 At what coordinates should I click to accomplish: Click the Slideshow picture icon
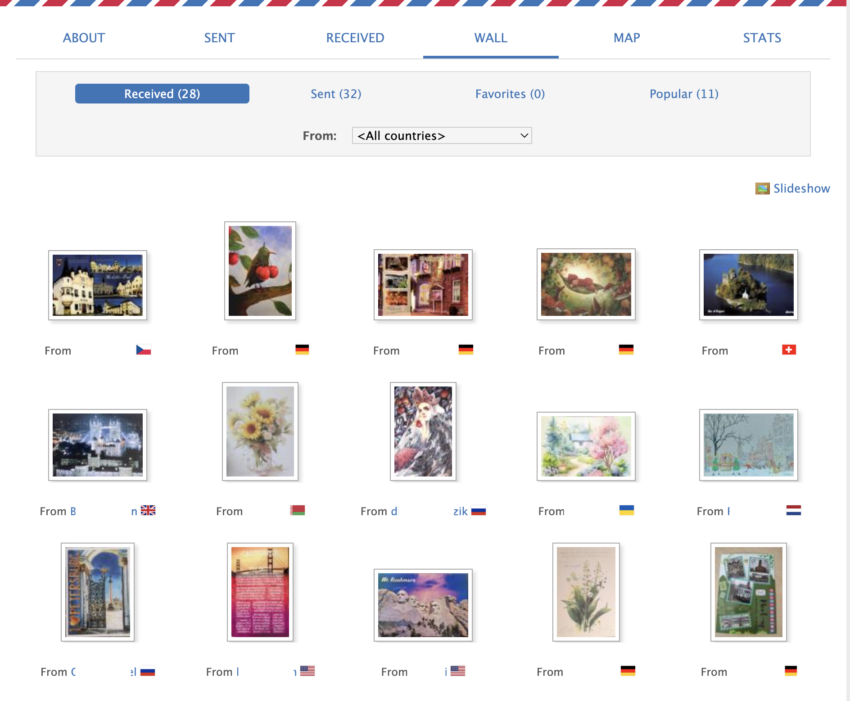tap(762, 188)
